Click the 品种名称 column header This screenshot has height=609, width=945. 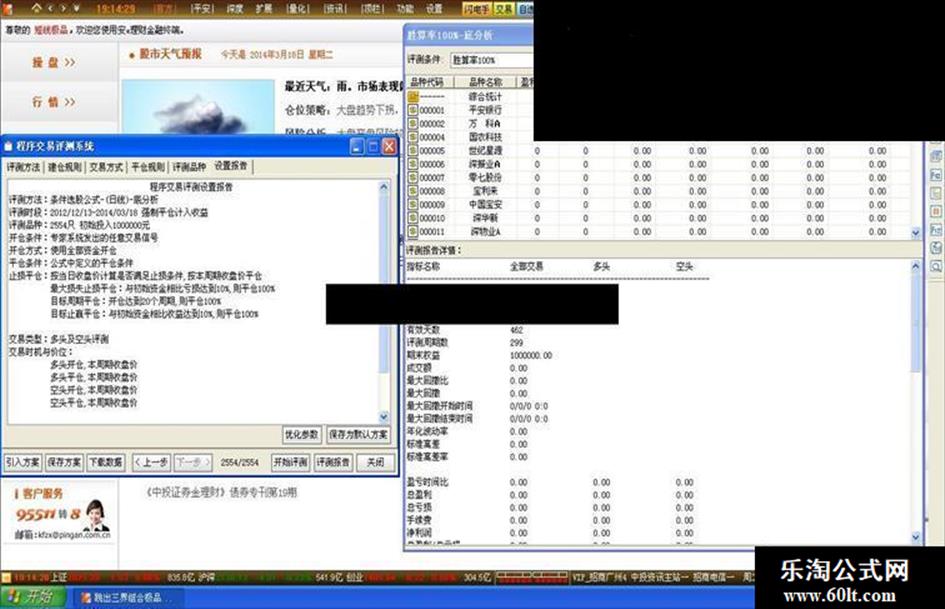tap(485, 82)
